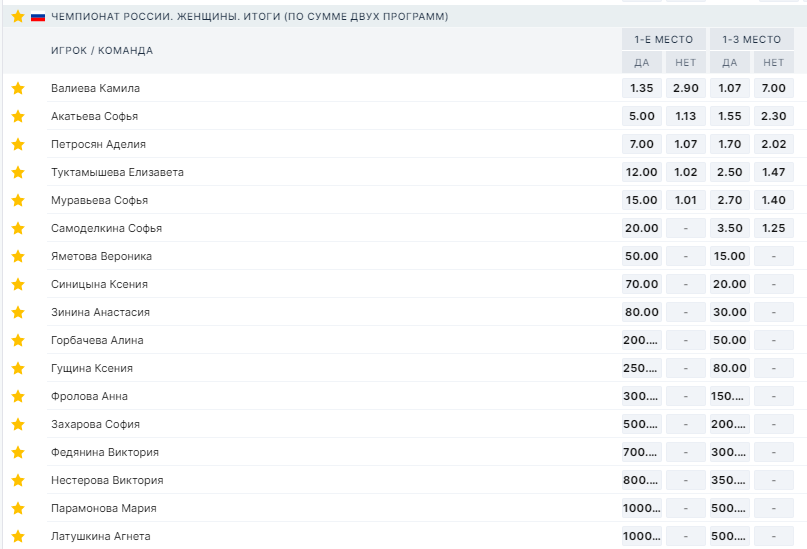The image size is (807, 549).
Task: Click 1.47 НЕТ top-three odds for Туктамышева
Action: pos(773,172)
